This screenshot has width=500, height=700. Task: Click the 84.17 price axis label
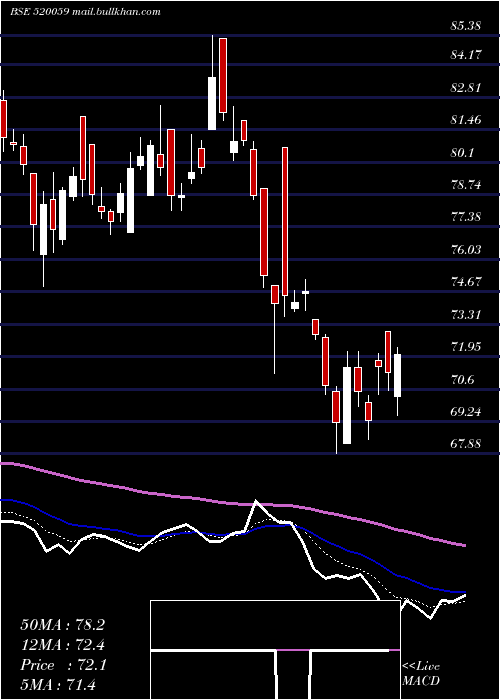coord(466,55)
